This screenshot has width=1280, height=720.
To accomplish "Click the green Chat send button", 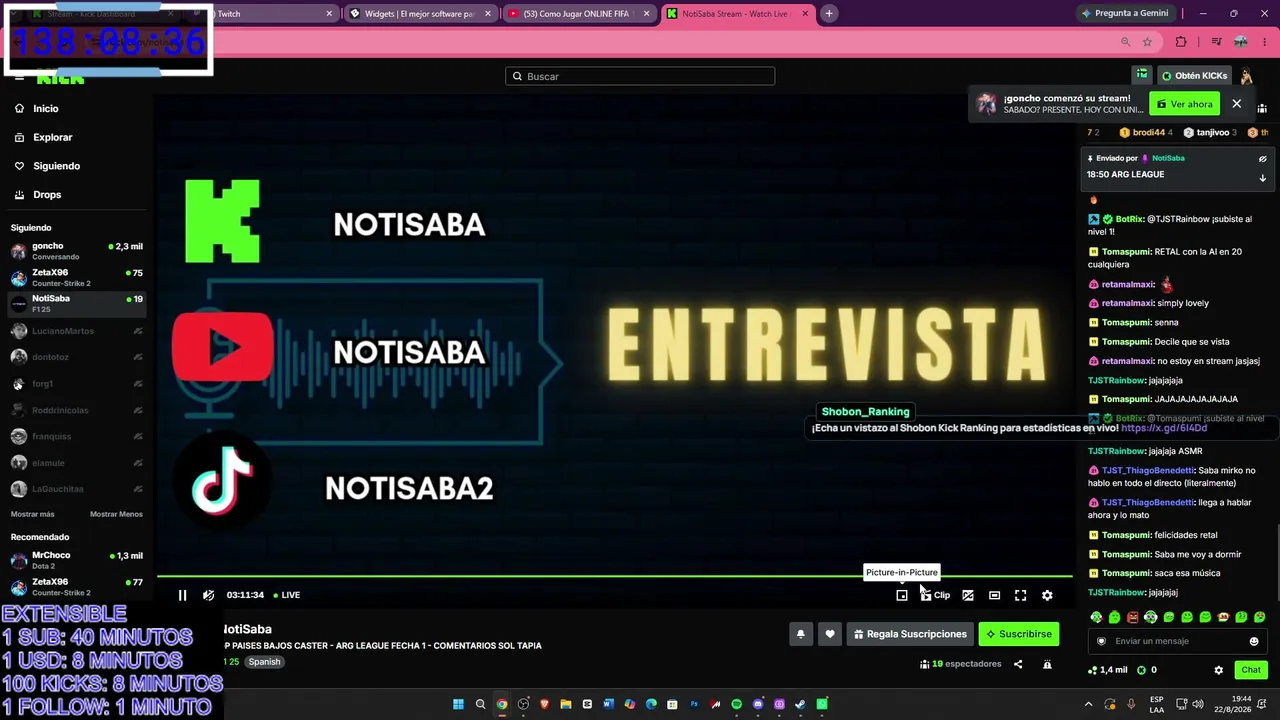I will click(x=1251, y=670).
